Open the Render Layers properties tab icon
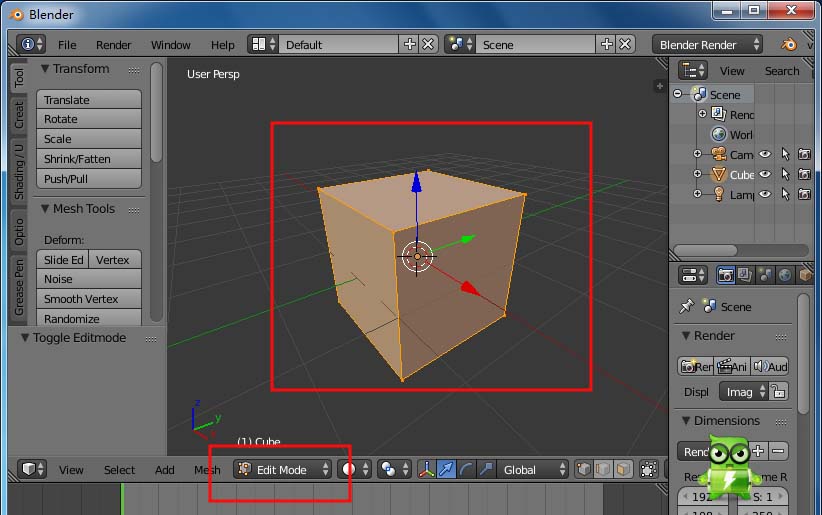Image resolution: width=822 pixels, height=515 pixels. pos(745,275)
